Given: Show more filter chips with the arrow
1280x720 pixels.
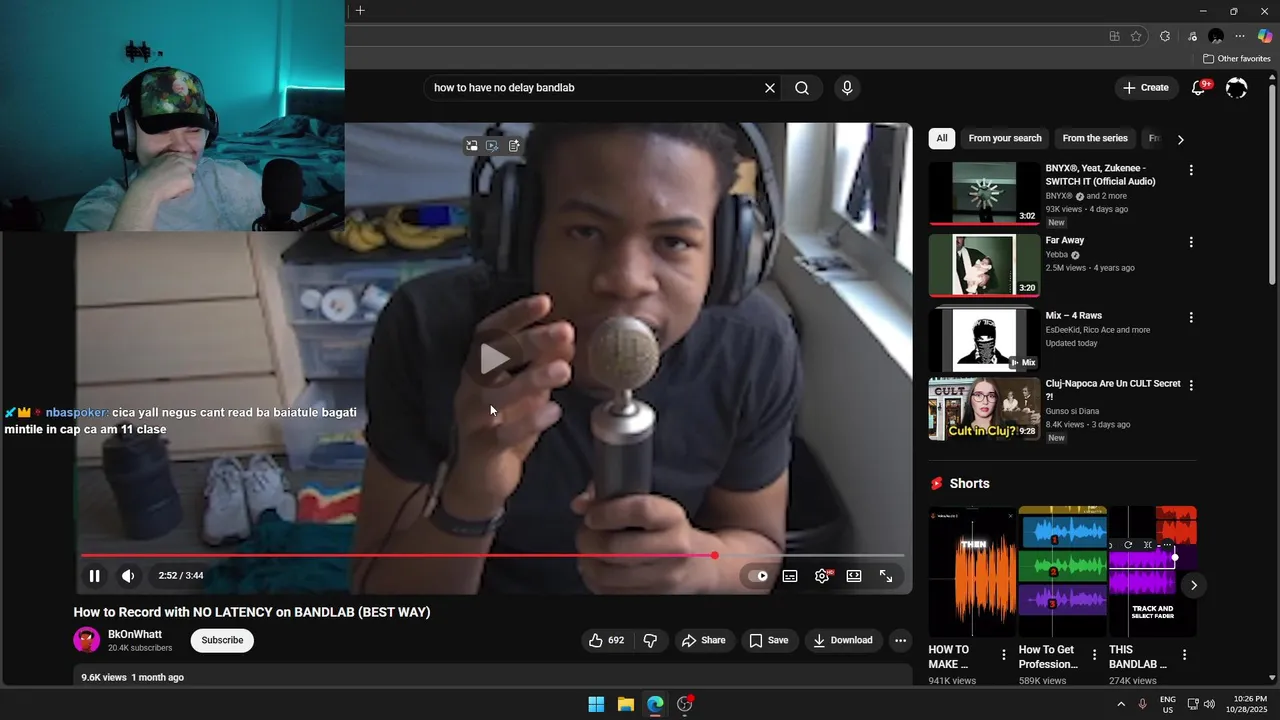Looking at the screenshot, I should [1180, 139].
